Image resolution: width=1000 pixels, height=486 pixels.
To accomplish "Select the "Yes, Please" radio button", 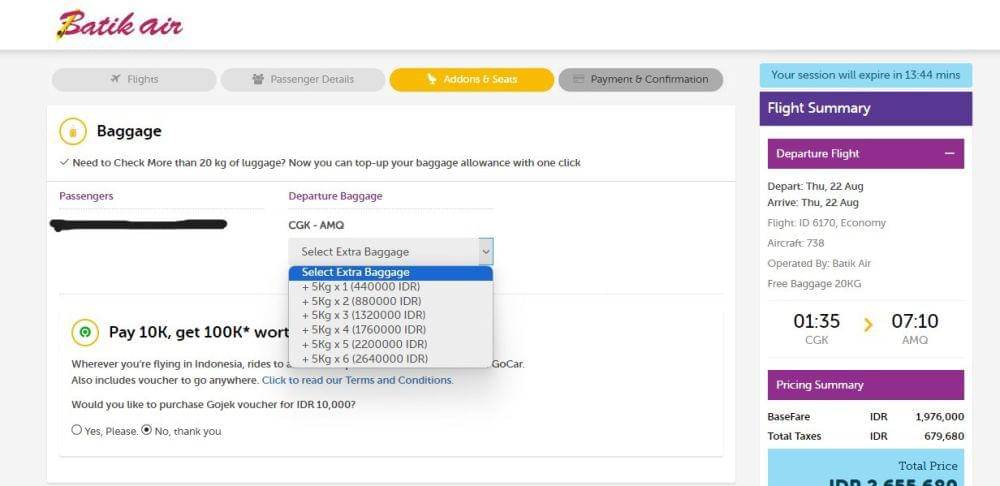I will (77, 430).
